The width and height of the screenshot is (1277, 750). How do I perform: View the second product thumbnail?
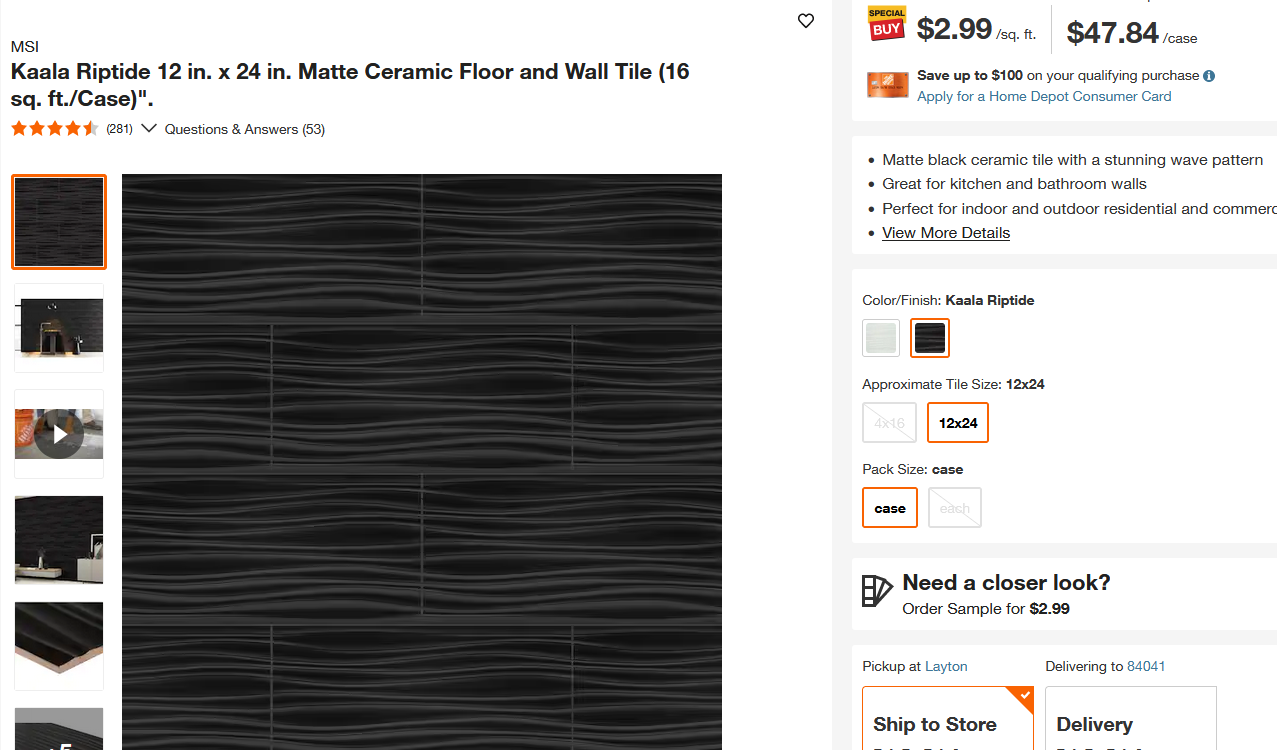(x=58, y=327)
